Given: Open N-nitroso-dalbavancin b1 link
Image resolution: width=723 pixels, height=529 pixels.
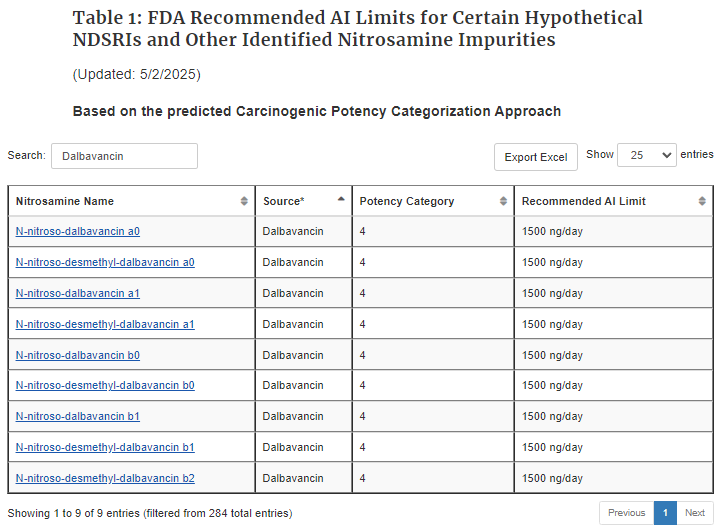Looking at the screenshot, I should 77,416.
